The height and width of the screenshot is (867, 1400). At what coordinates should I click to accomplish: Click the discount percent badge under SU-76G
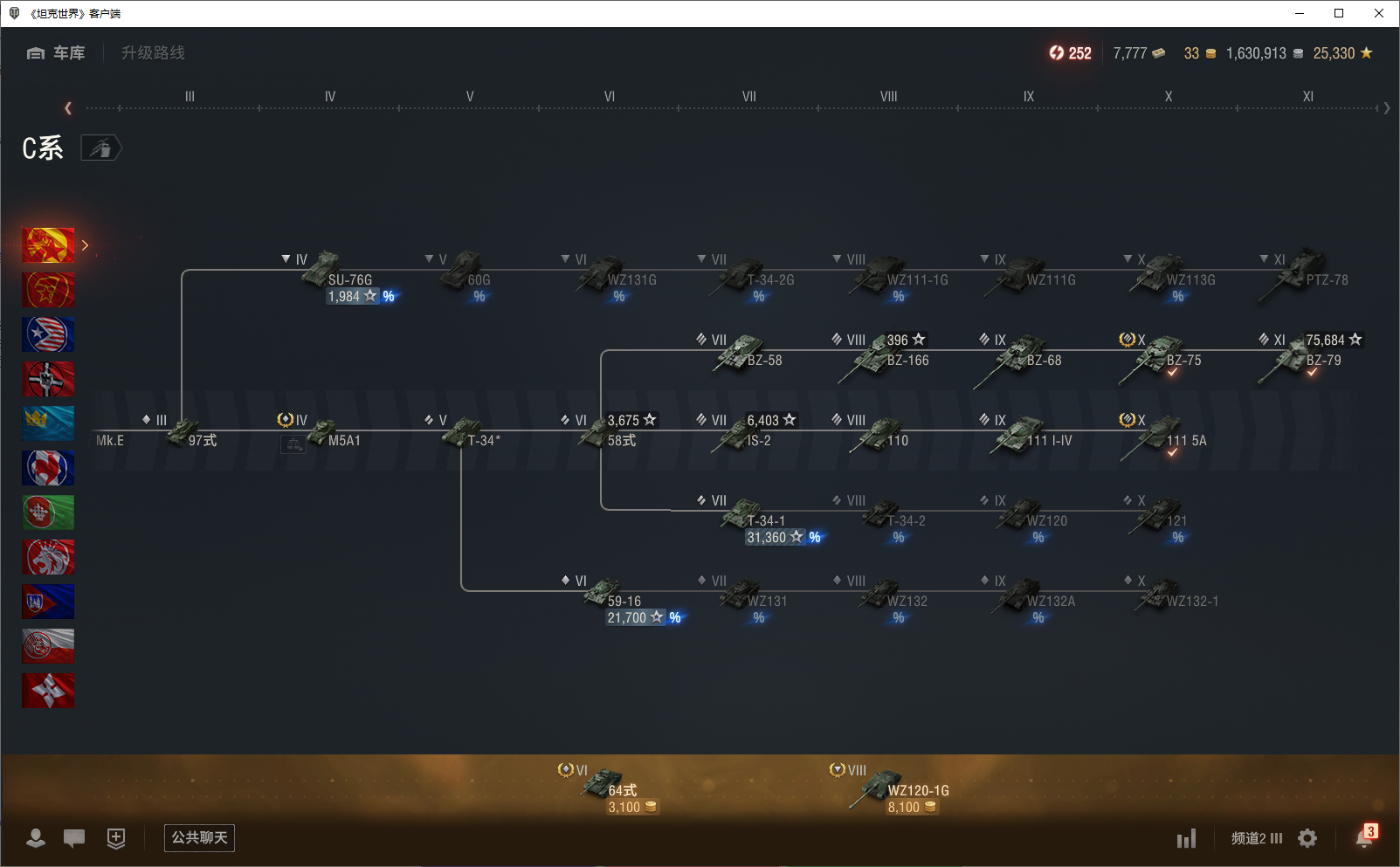pos(389,297)
